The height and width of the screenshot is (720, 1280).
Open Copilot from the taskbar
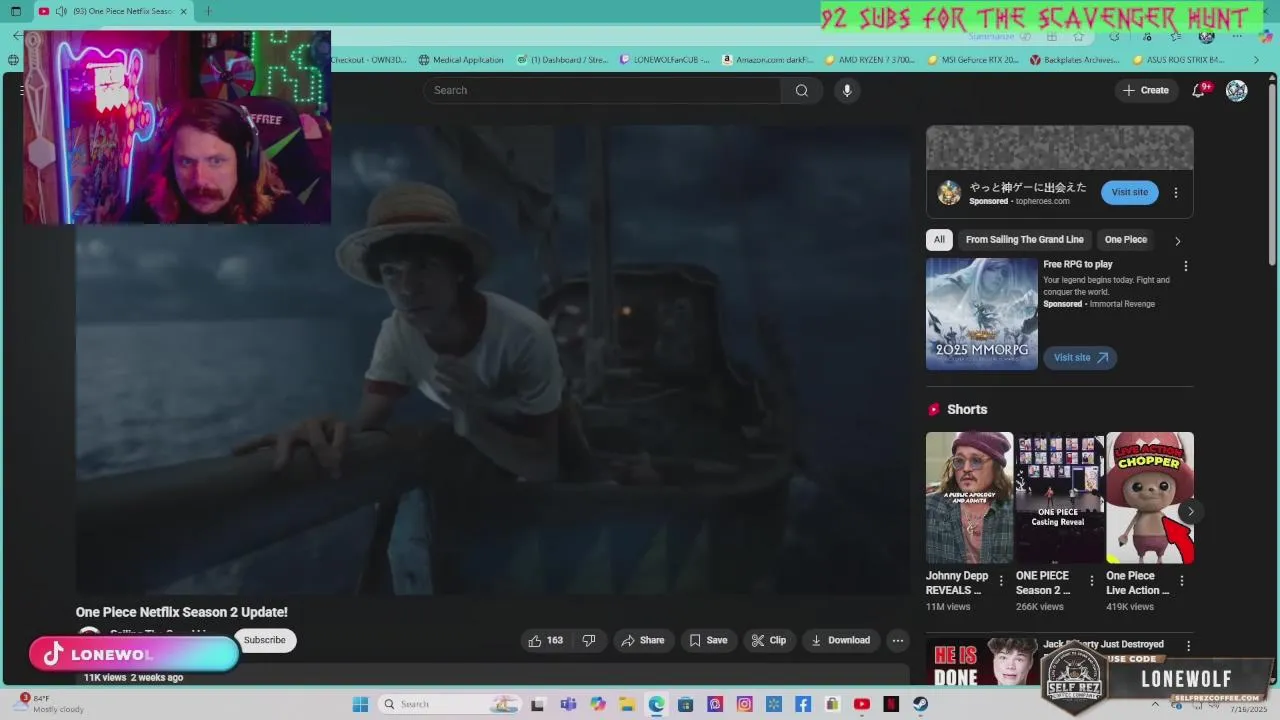[598, 704]
